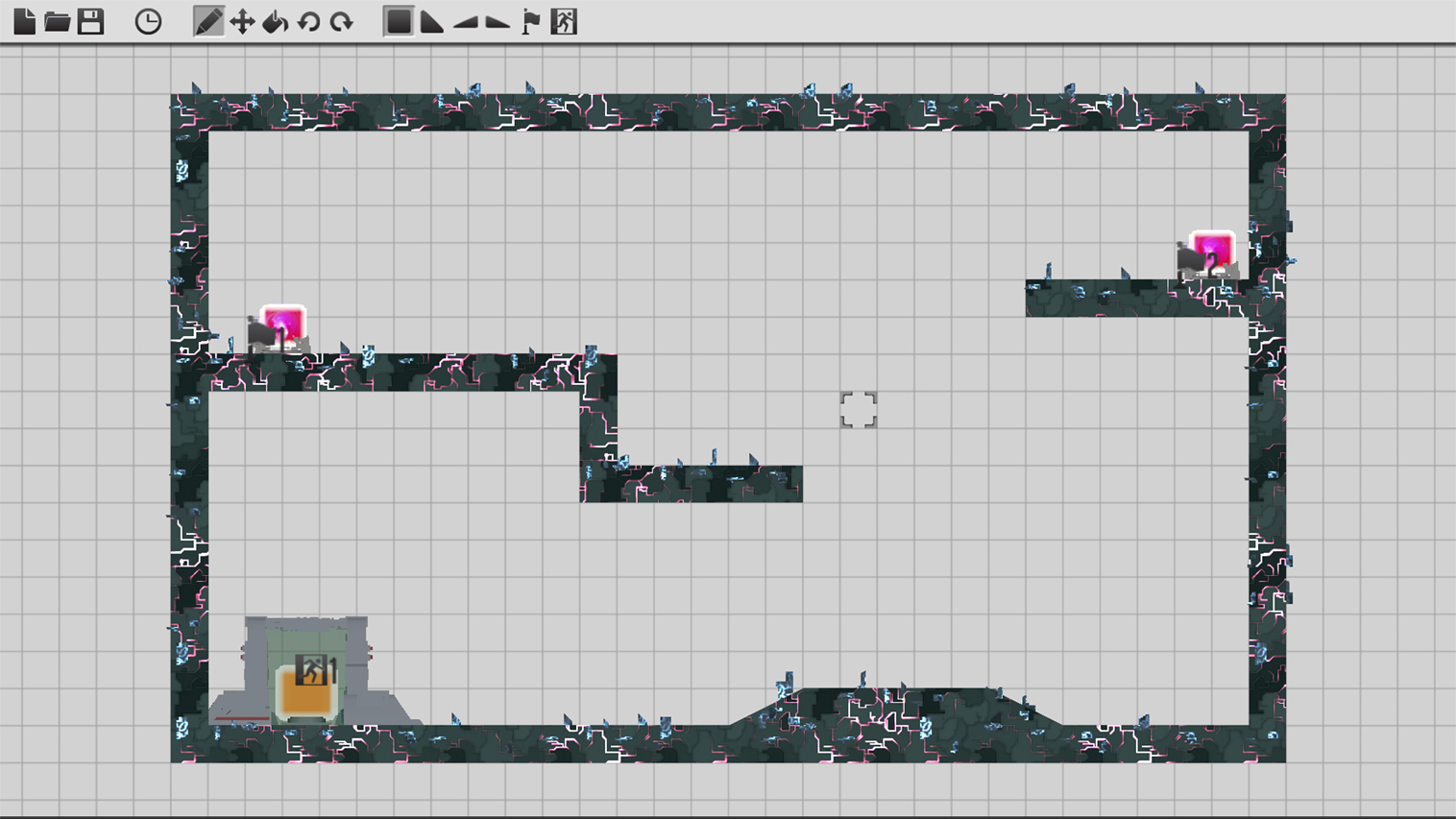Redo the last undone action
The height and width of the screenshot is (819, 1456).
(x=341, y=21)
